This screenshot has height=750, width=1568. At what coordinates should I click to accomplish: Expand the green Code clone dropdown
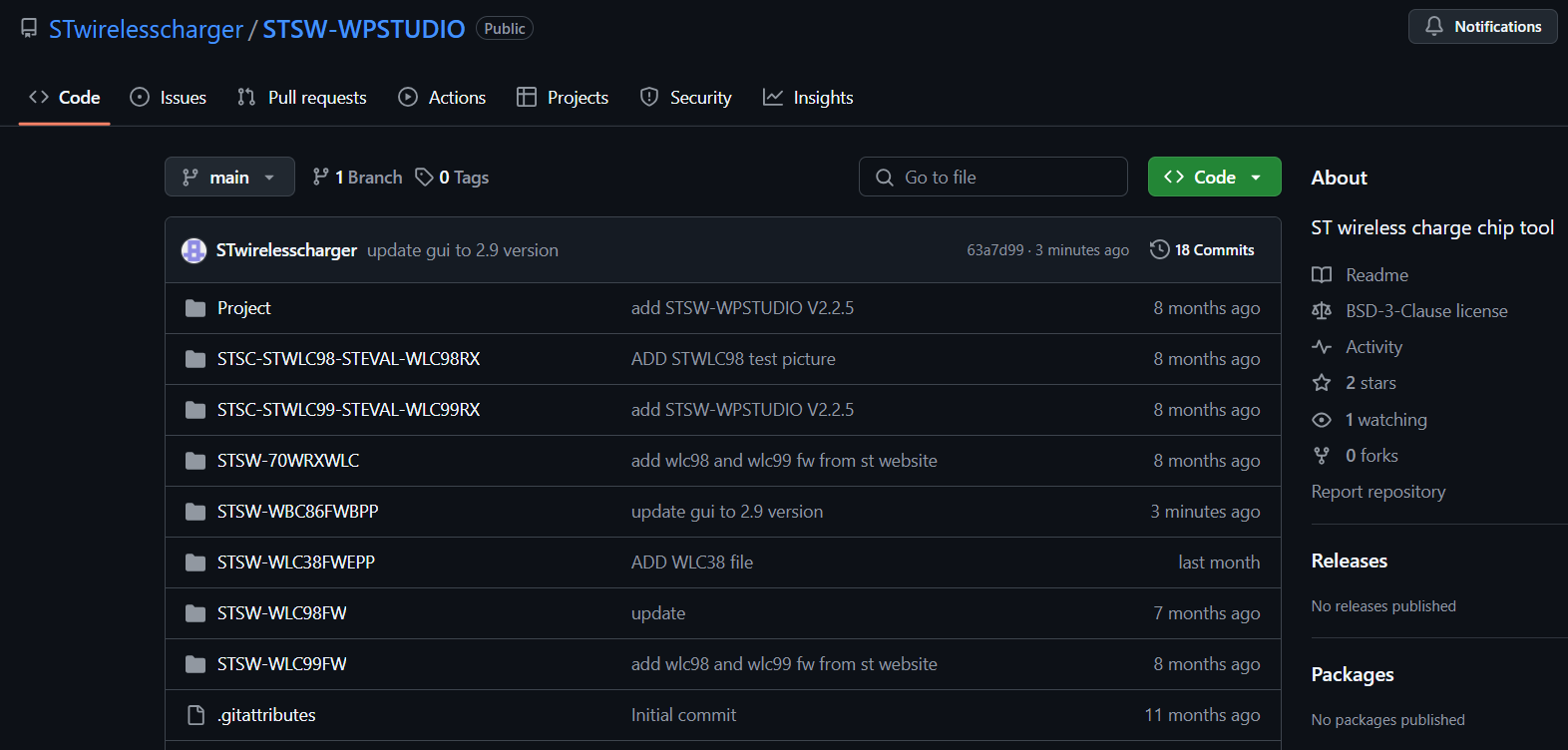tap(1214, 177)
